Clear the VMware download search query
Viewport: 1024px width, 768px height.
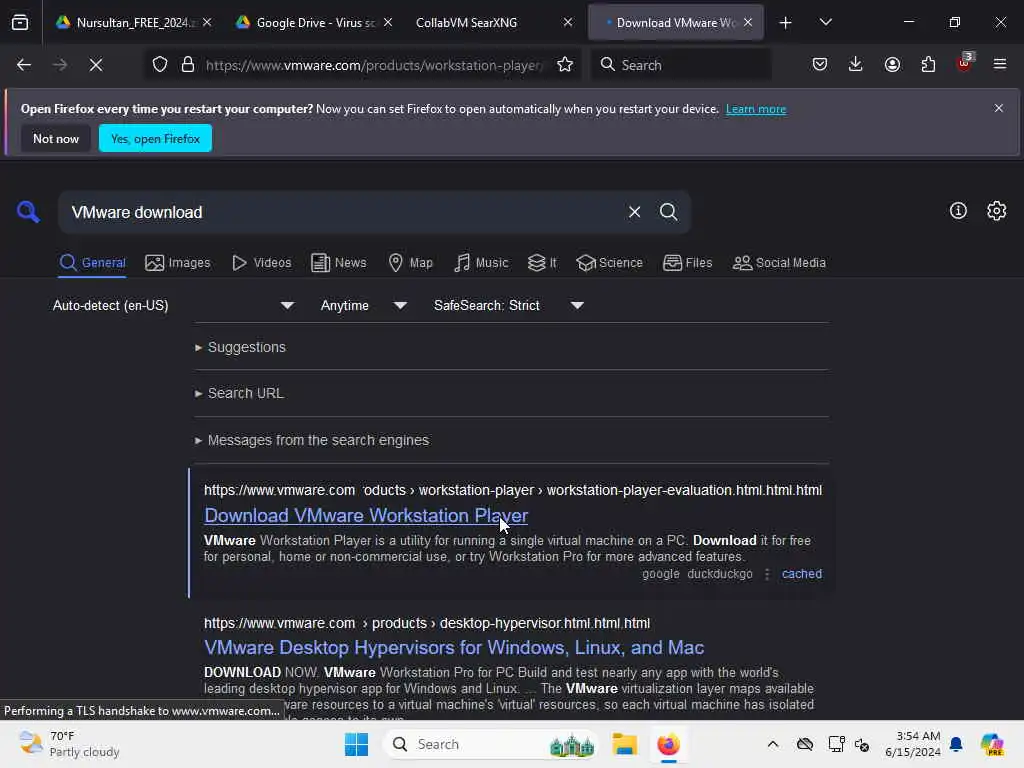tap(634, 212)
